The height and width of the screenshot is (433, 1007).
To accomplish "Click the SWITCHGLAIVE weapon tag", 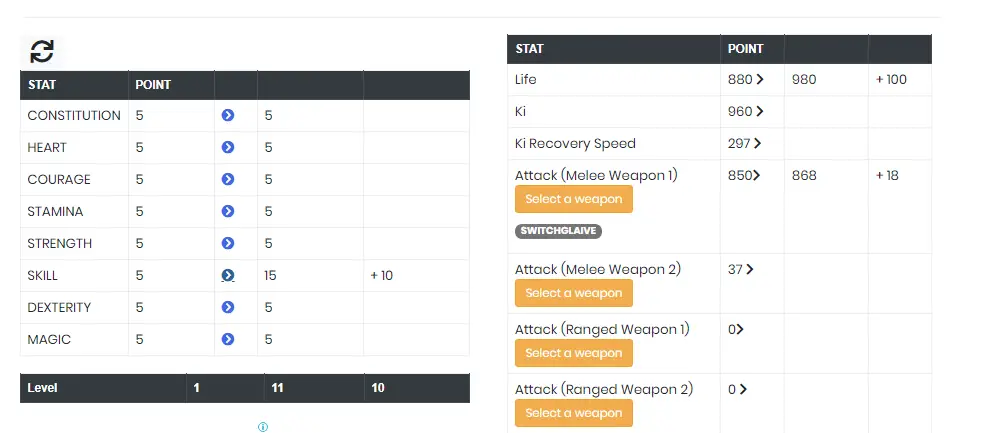I will point(558,231).
